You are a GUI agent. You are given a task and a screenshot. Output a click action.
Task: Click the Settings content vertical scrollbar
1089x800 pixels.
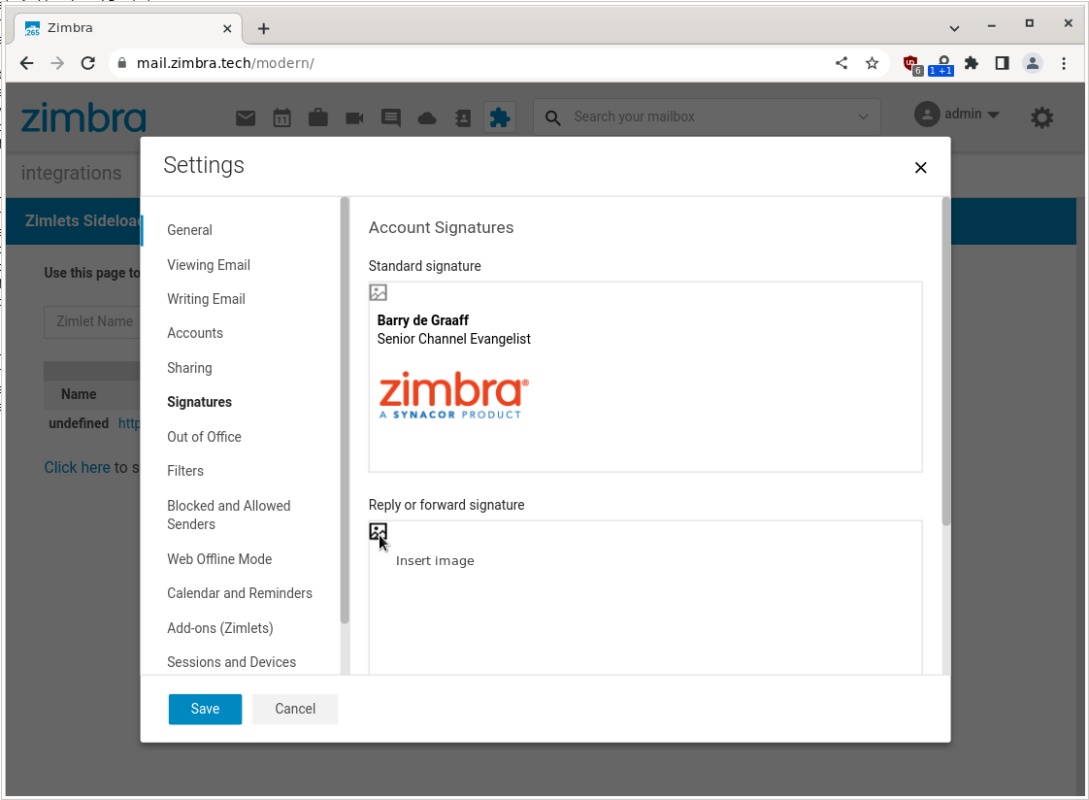[x=946, y=360]
